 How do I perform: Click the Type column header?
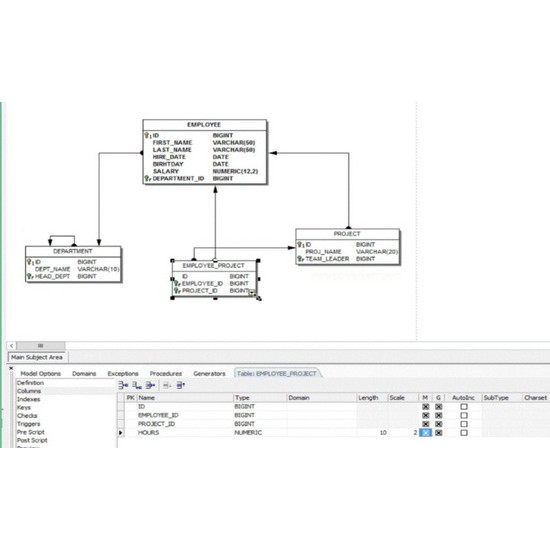pyautogui.click(x=260, y=398)
